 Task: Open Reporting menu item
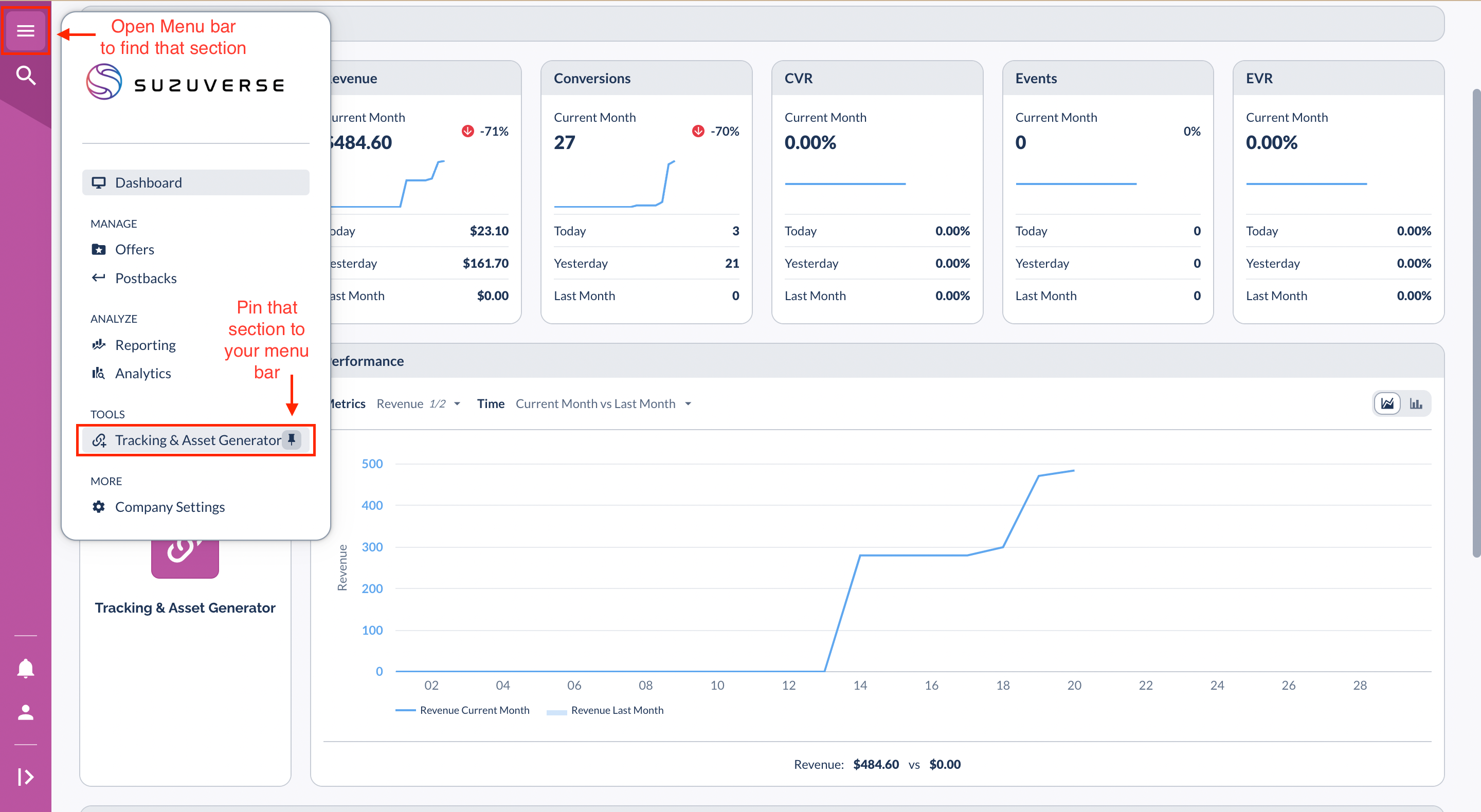(145, 345)
